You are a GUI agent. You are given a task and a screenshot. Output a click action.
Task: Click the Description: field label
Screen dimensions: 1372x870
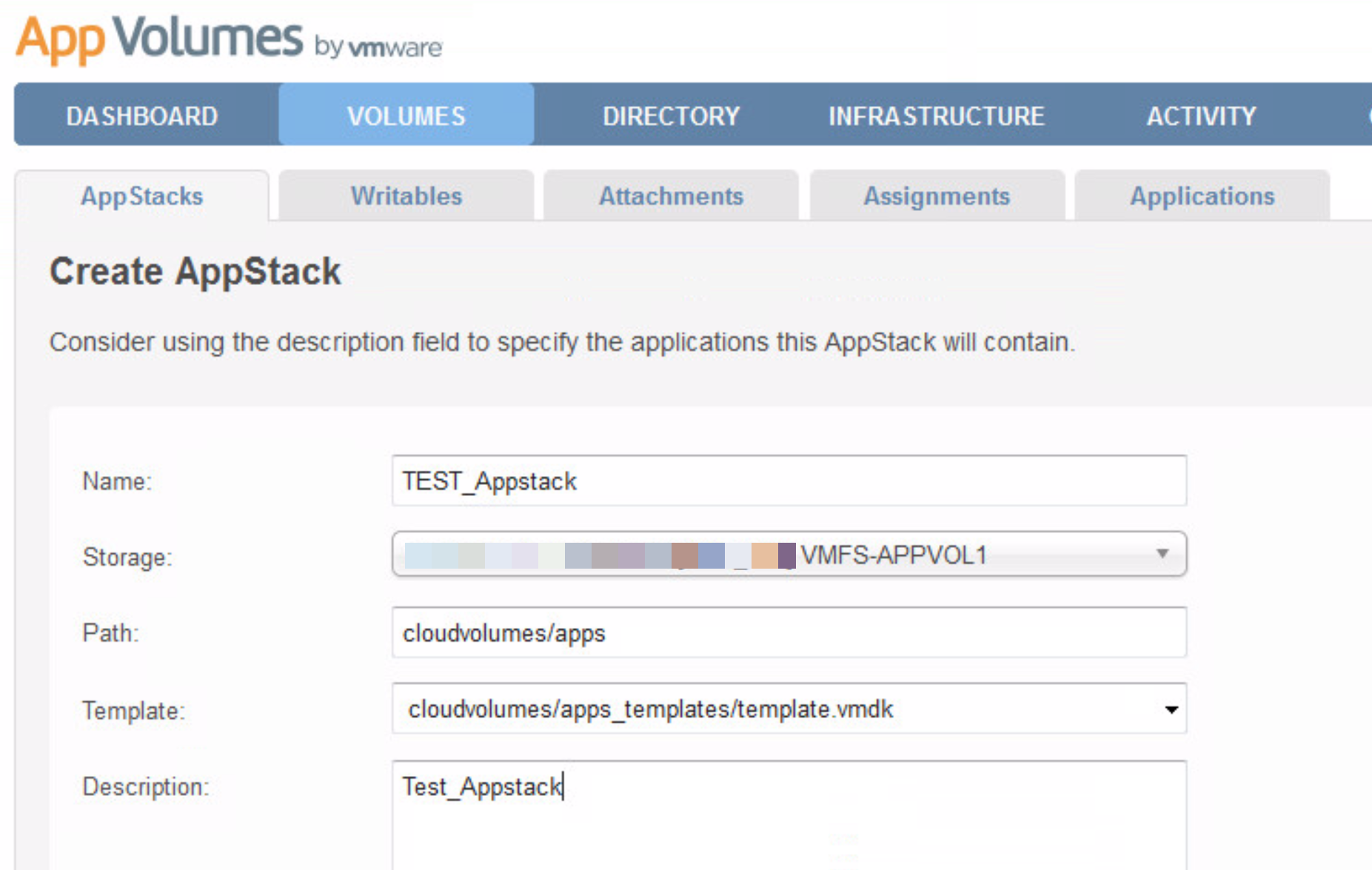pos(146,786)
